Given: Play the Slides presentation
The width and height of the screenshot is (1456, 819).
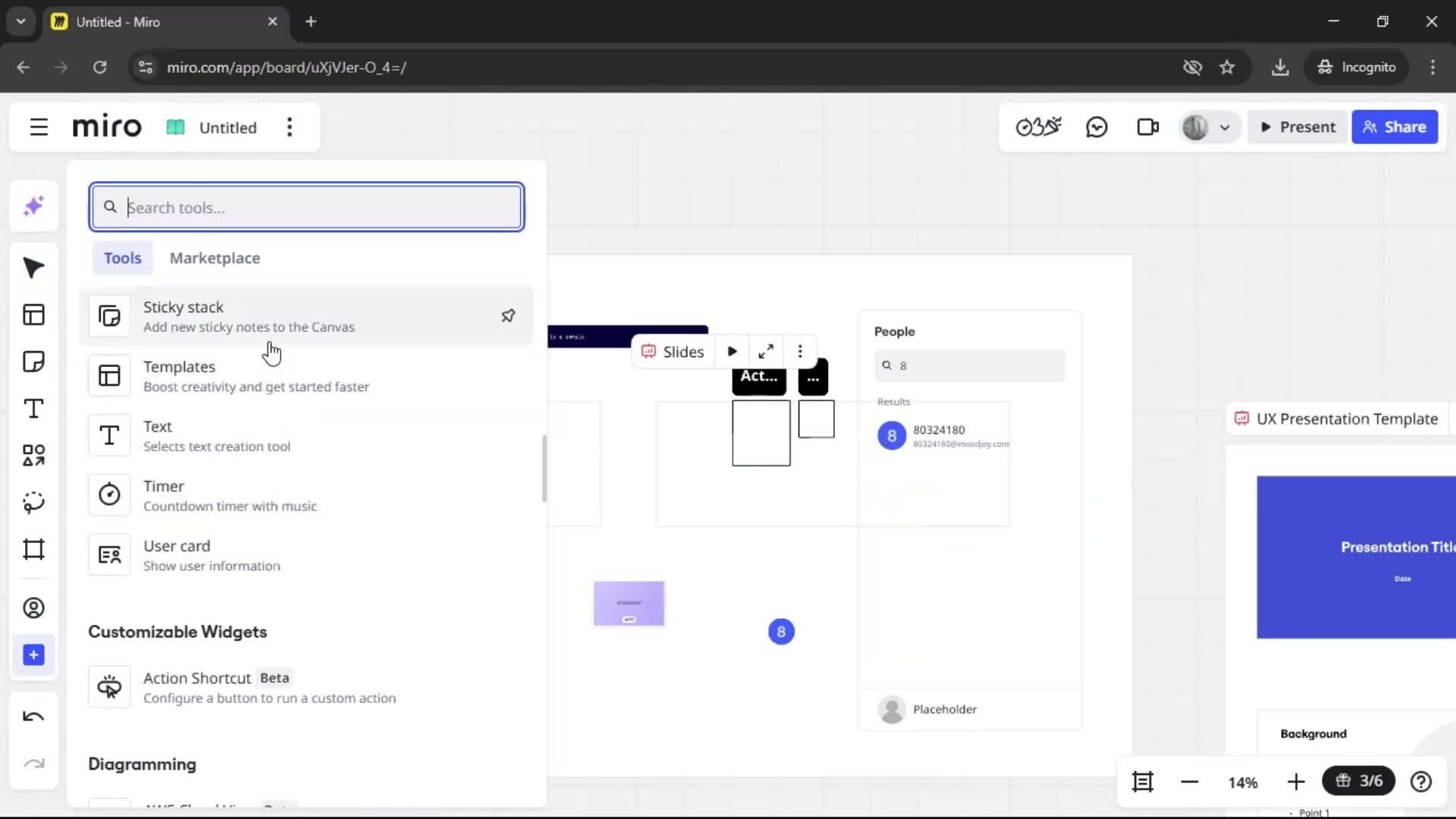Looking at the screenshot, I should 732,351.
